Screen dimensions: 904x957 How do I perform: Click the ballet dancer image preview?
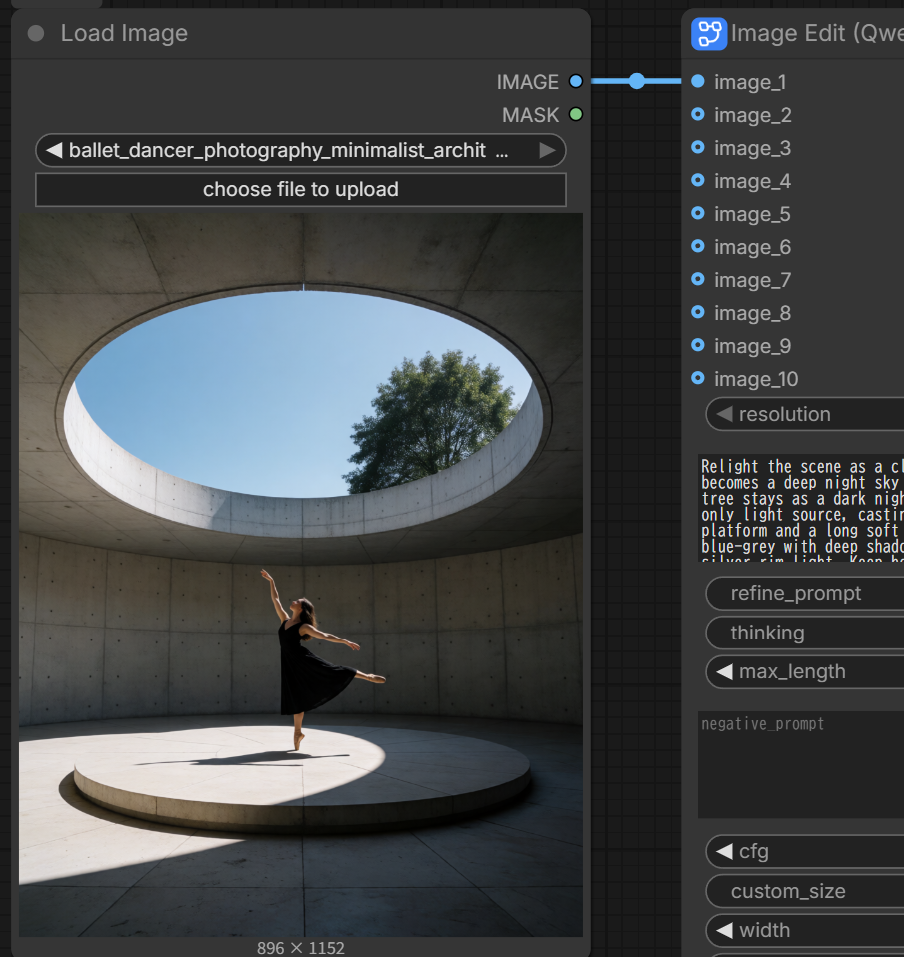point(301,575)
